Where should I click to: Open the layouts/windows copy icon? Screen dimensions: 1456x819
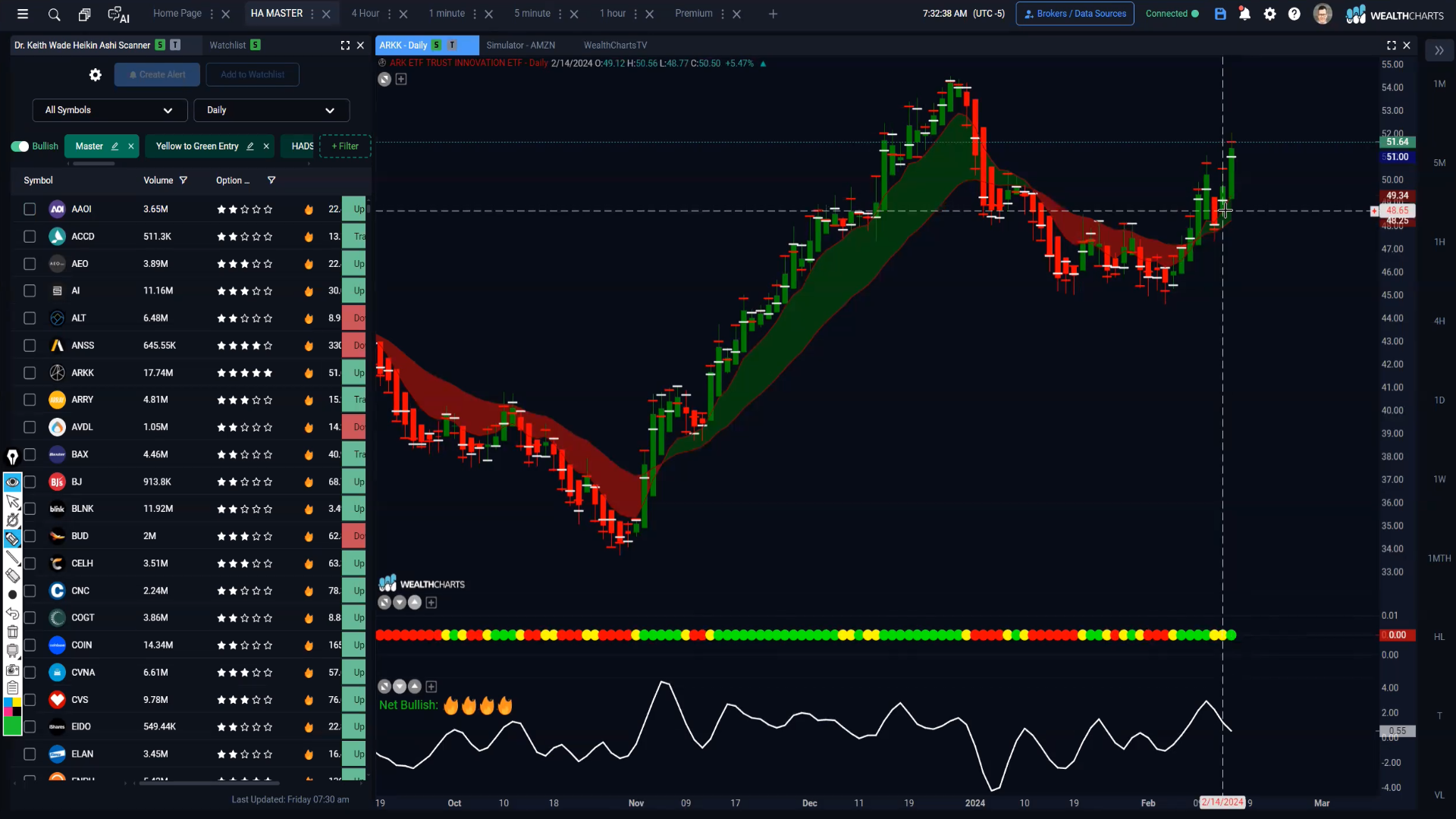coord(85,14)
